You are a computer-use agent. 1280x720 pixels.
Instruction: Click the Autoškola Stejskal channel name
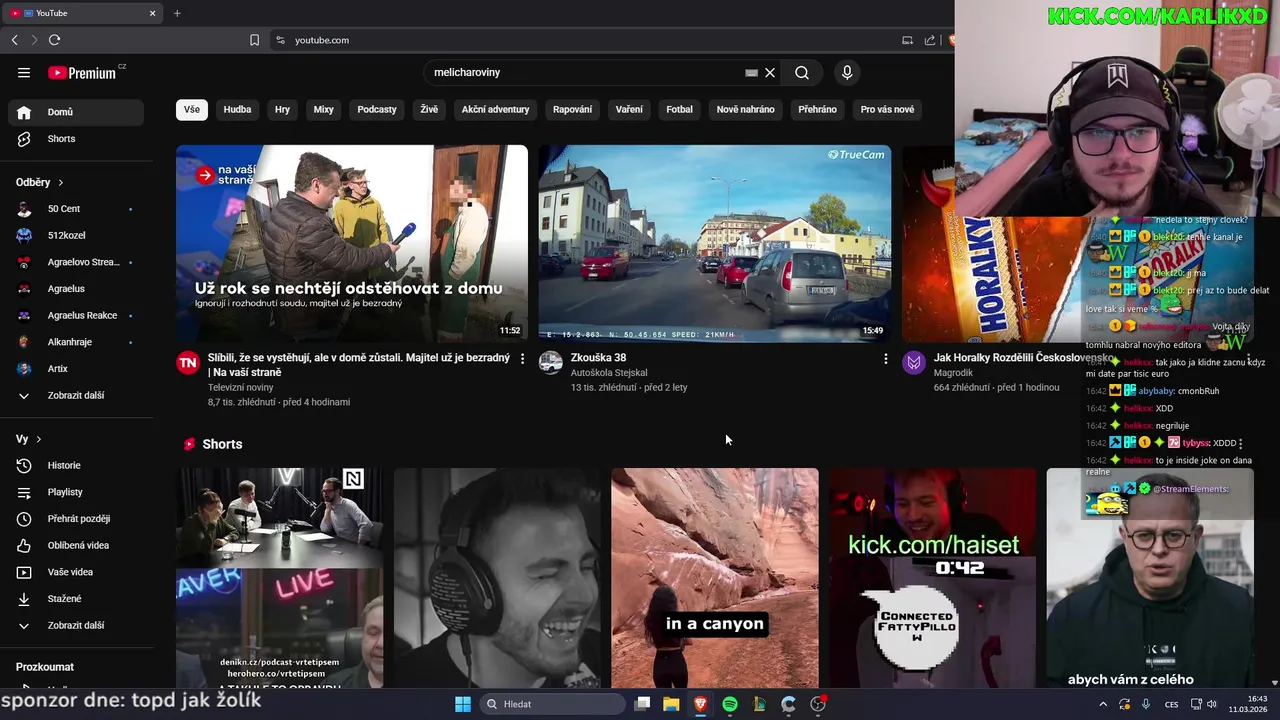(609, 373)
